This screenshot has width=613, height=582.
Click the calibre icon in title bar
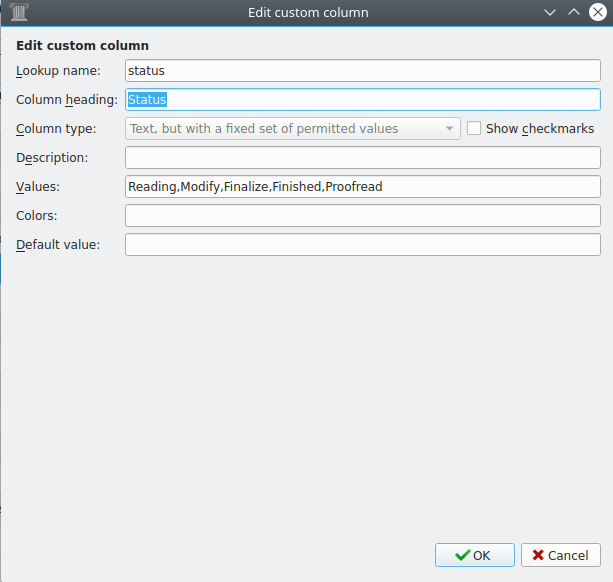pyautogui.click(x=17, y=12)
